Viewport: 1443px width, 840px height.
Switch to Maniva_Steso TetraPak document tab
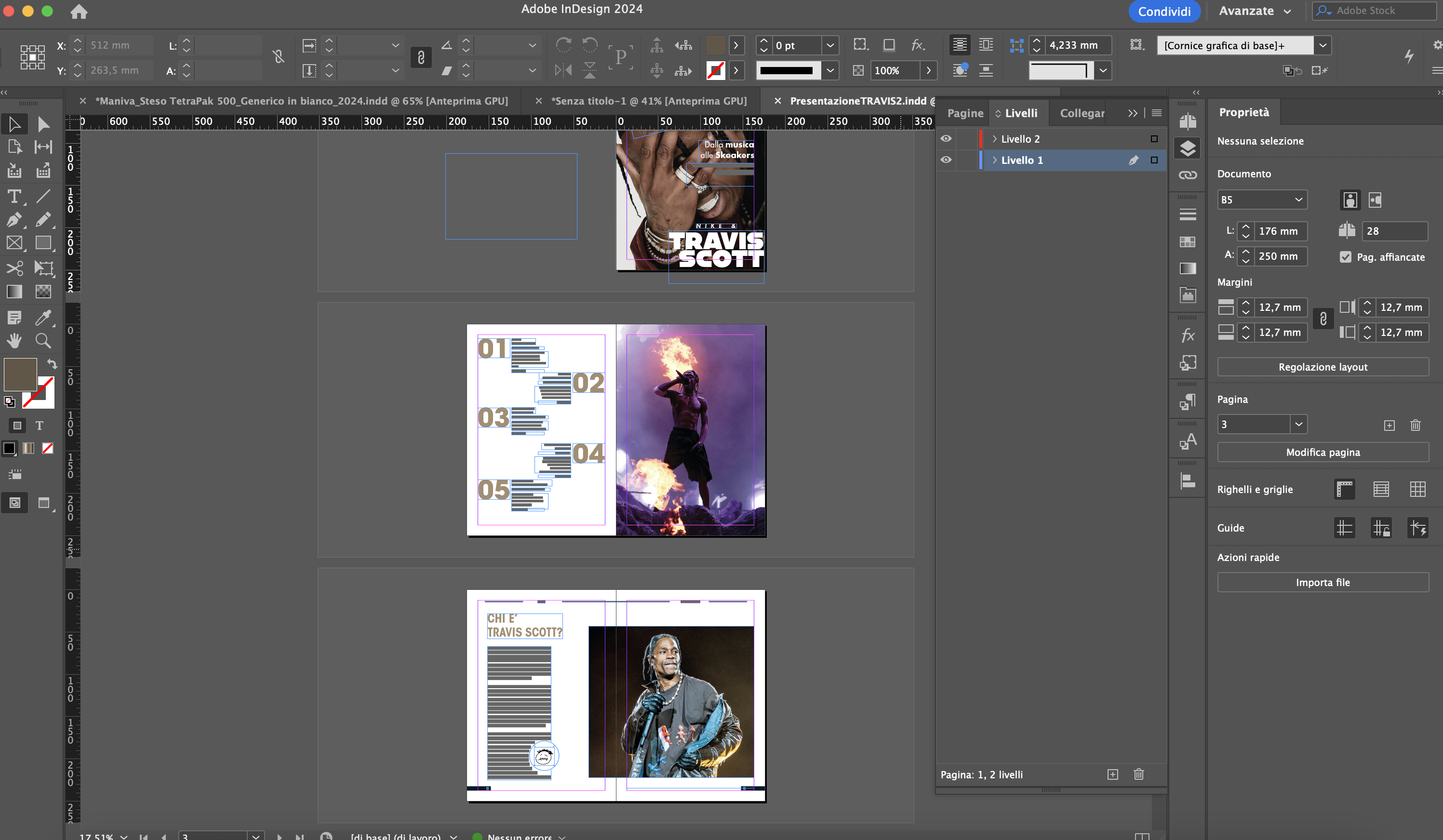click(301, 101)
